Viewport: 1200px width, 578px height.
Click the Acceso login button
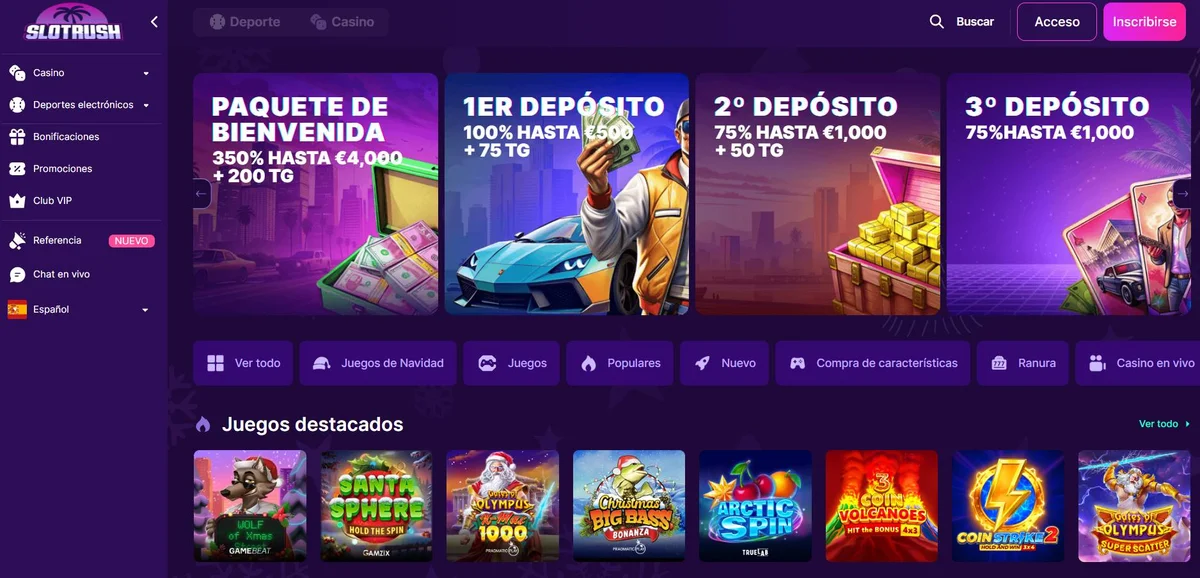[x=1057, y=22]
